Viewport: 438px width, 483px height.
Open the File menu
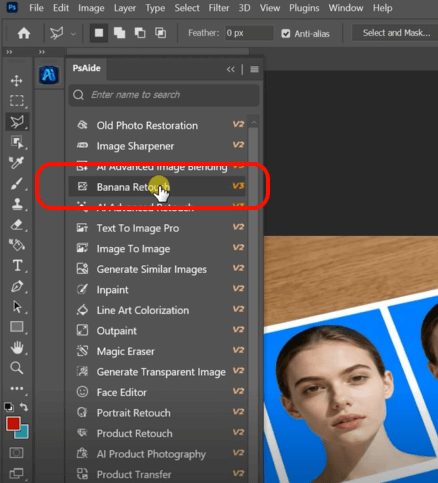(36, 8)
